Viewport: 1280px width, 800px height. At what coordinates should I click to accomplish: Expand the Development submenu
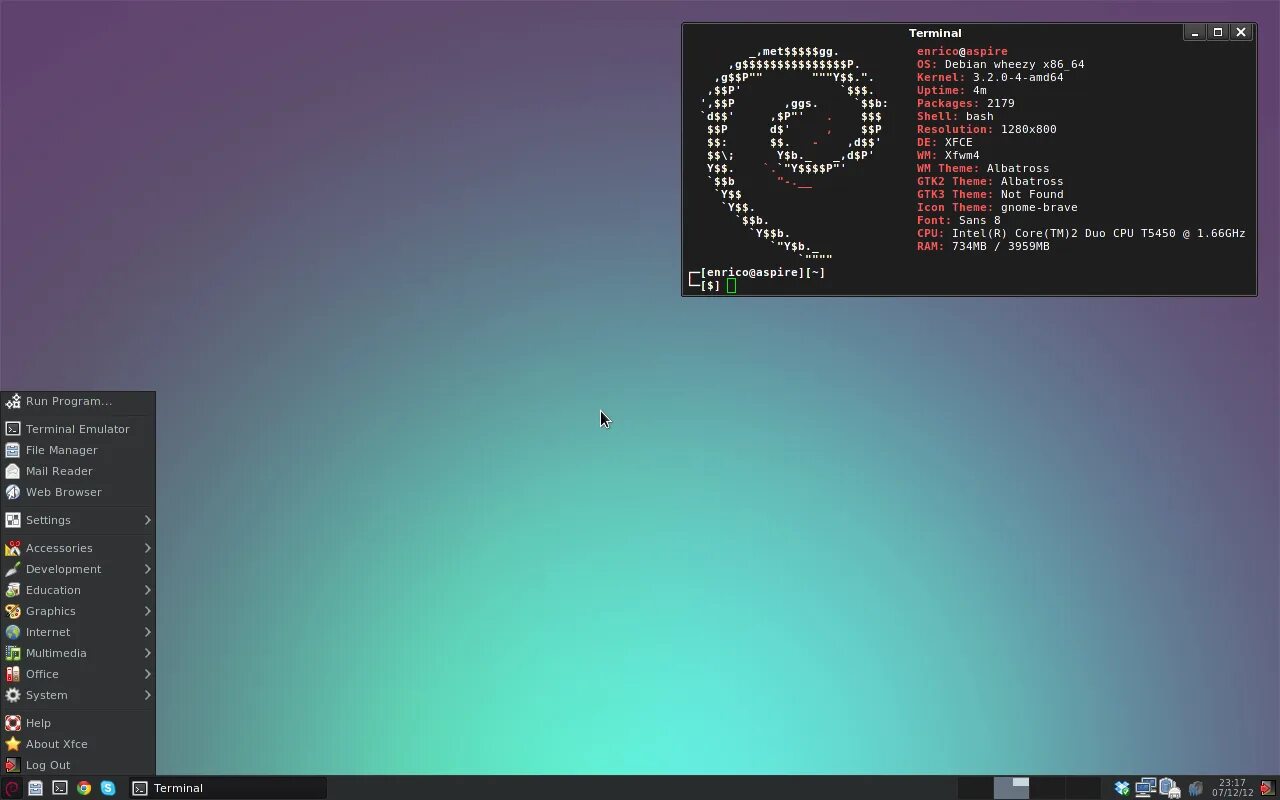tap(78, 569)
